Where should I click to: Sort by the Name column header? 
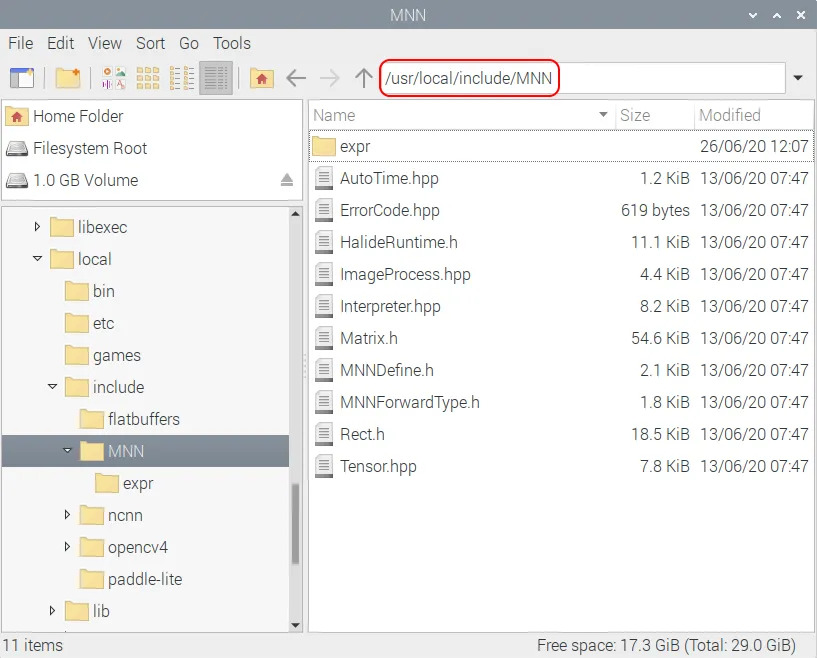point(461,115)
